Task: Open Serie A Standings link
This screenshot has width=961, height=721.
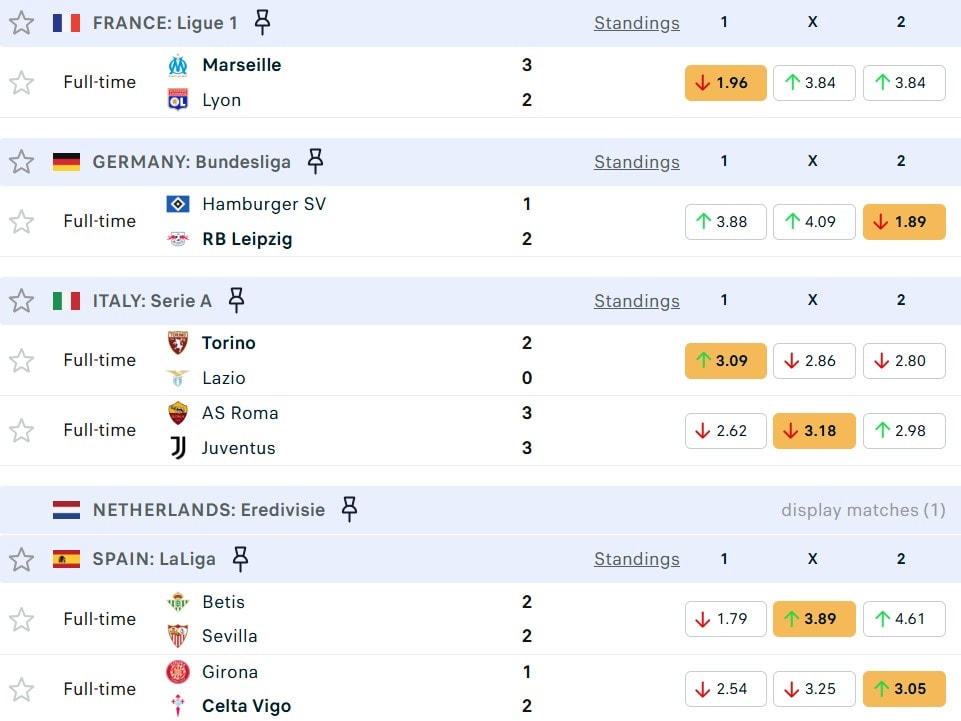Action: 636,301
